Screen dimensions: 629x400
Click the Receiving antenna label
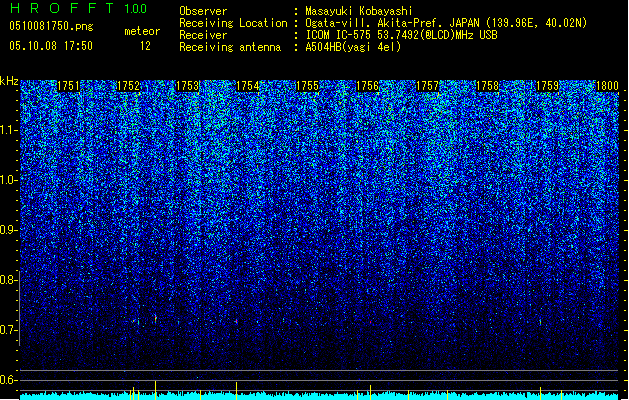pyautogui.click(x=230, y=47)
